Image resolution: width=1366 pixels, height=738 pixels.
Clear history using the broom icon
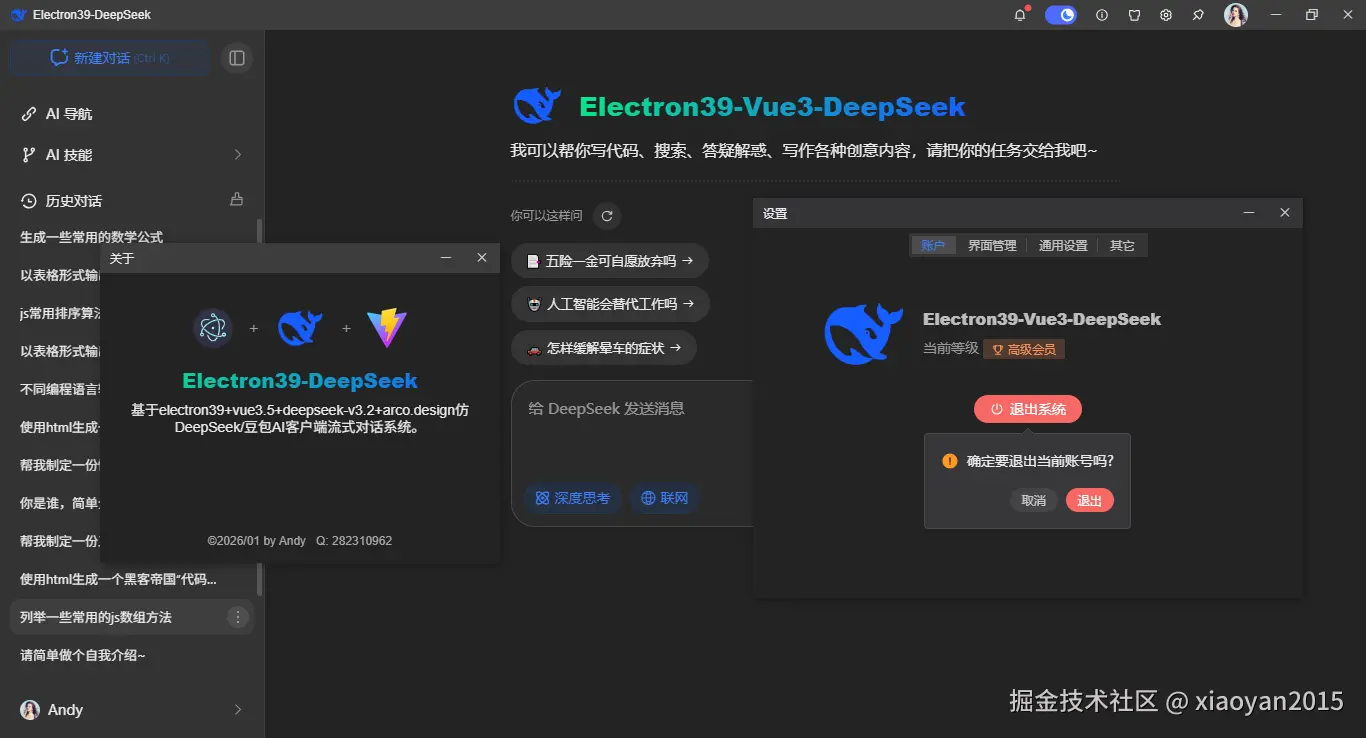(x=237, y=199)
